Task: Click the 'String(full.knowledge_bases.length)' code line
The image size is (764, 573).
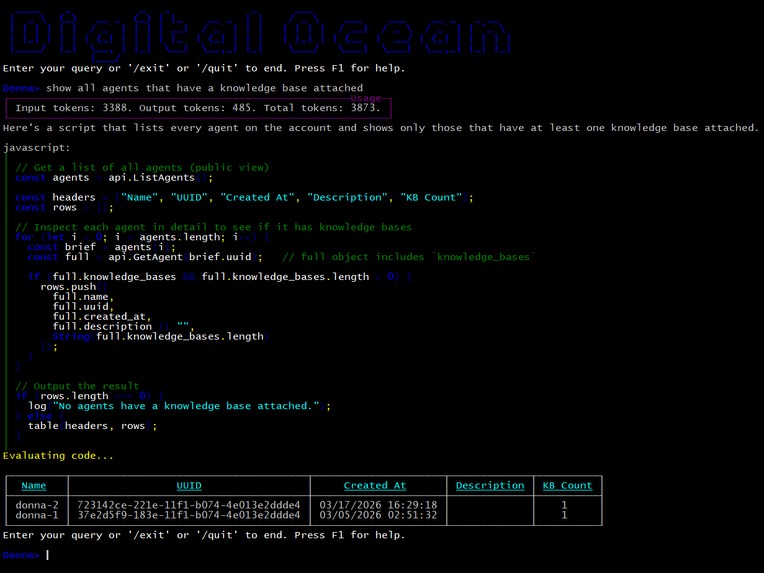Action: tap(160, 337)
